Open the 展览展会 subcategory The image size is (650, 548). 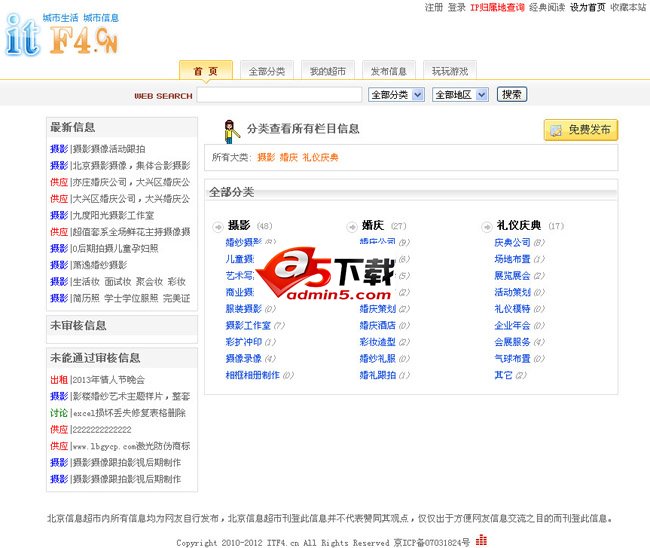(512, 275)
